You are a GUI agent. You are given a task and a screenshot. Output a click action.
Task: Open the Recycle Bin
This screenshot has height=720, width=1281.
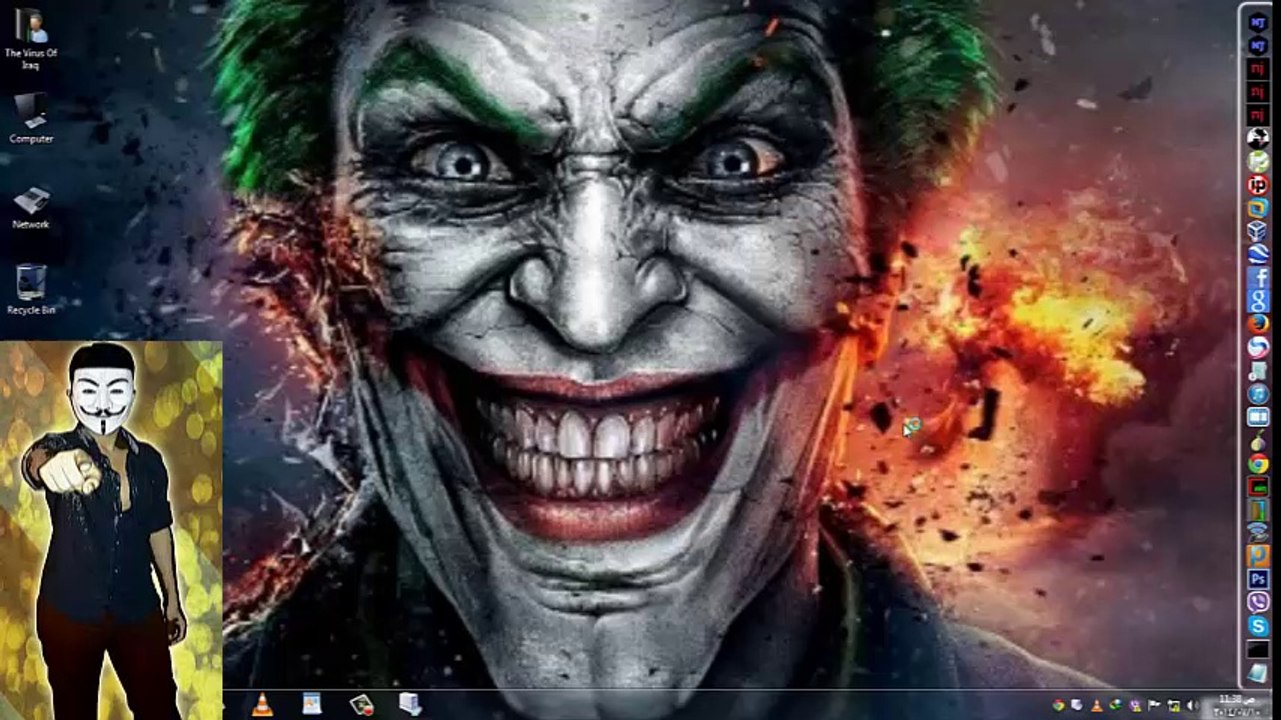coord(30,290)
